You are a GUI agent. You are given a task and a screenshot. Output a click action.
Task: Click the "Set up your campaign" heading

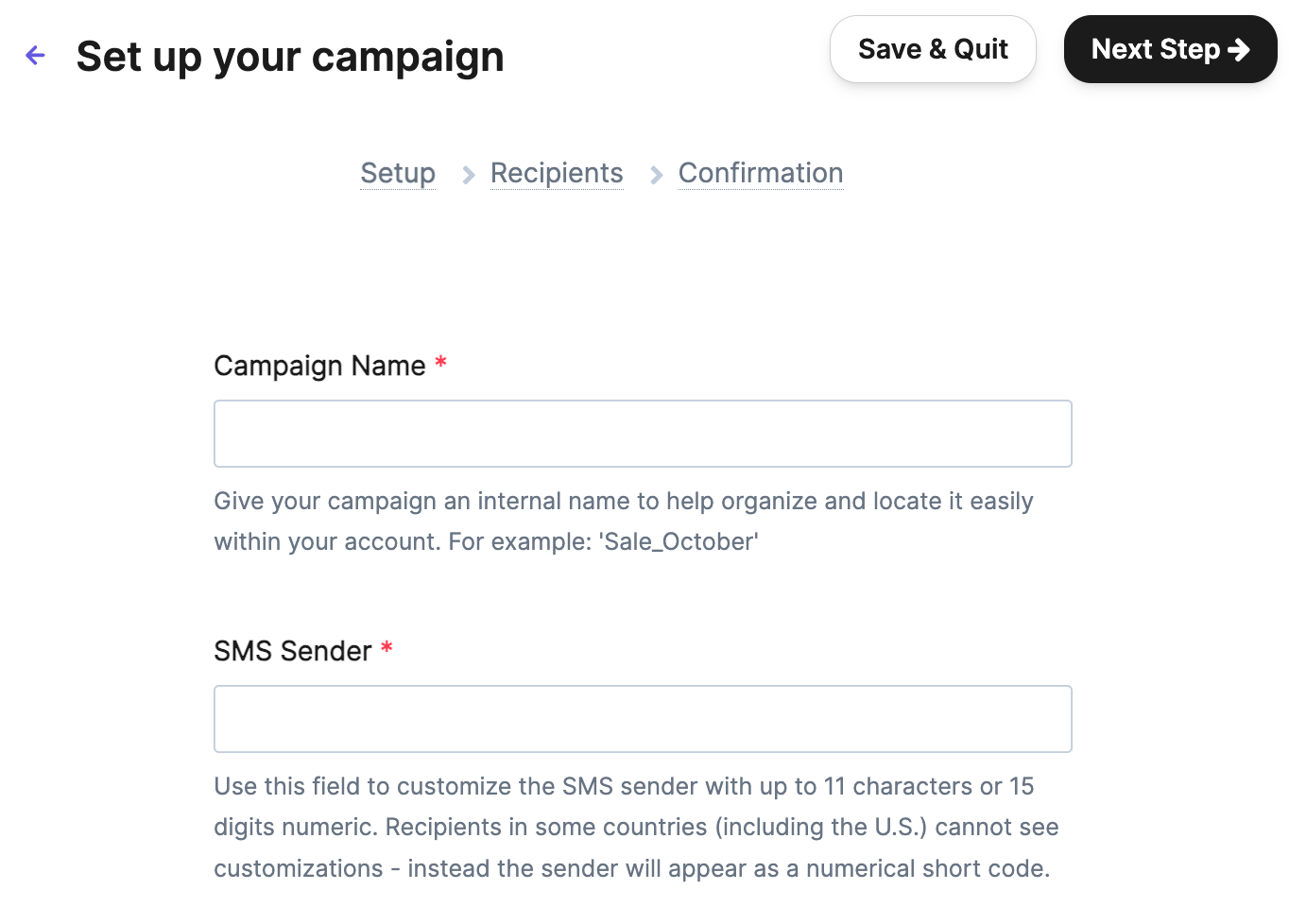pos(290,57)
